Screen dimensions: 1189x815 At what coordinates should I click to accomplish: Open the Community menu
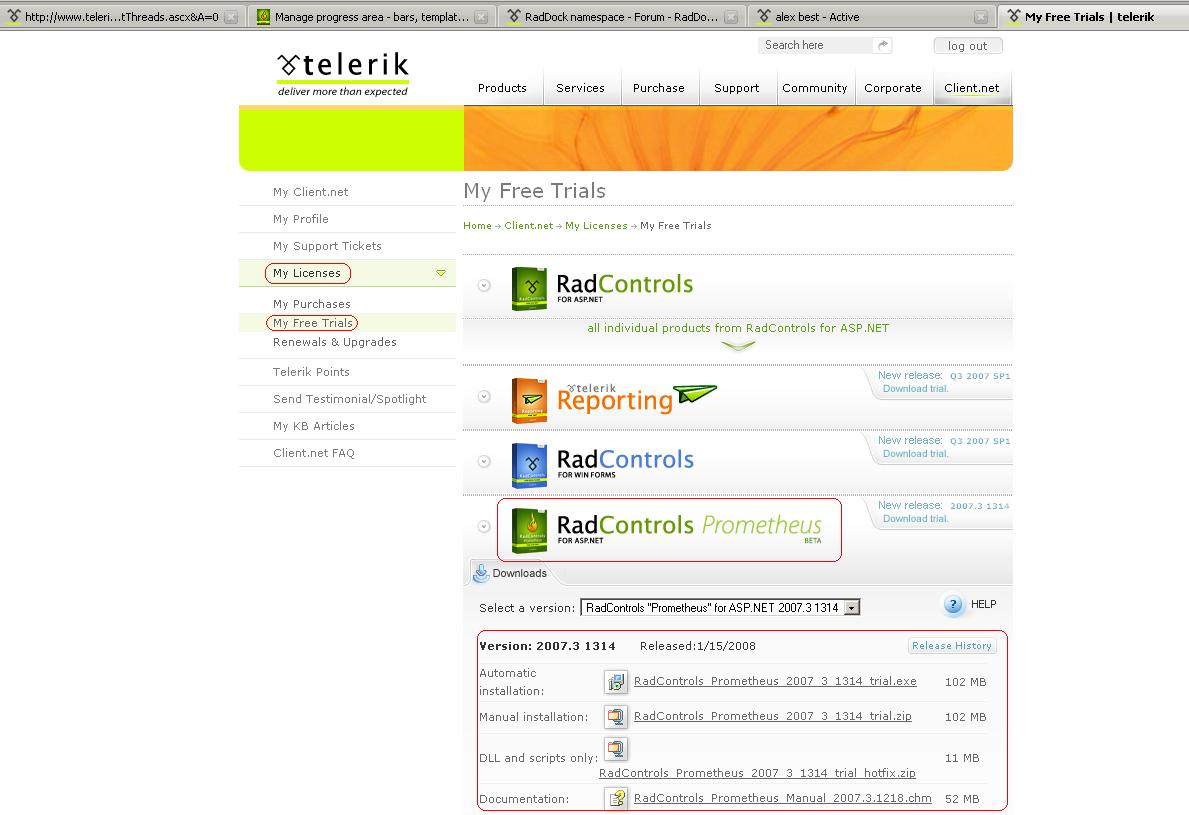pyautogui.click(x=814, y=88)
